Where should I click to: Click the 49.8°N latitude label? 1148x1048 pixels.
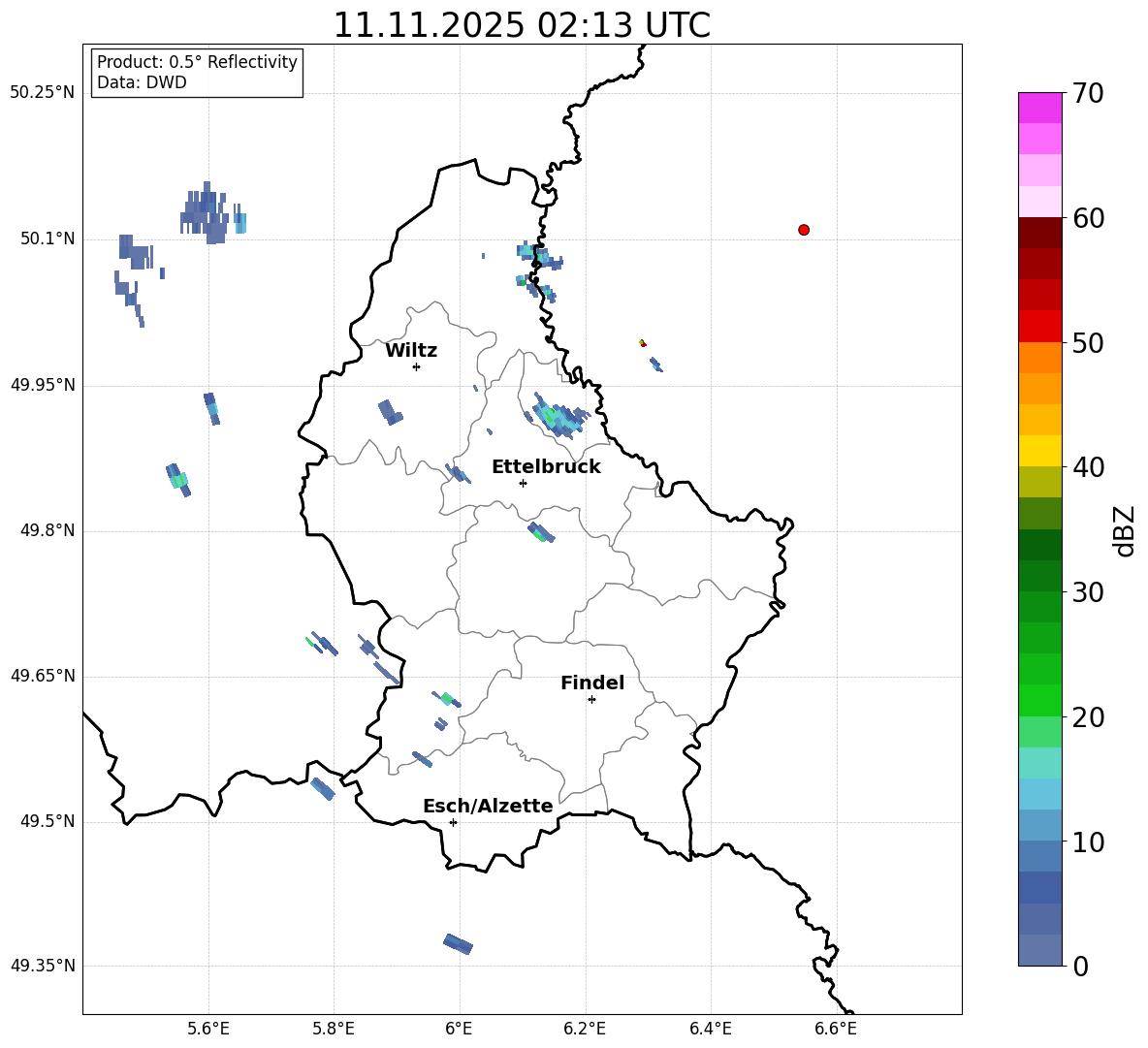[48, 530]
